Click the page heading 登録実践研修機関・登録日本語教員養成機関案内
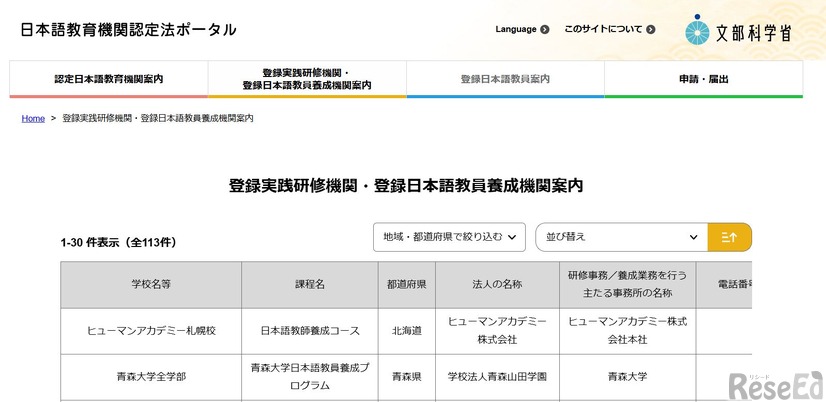Screen dimensions: 826x402 click(406, 186)
